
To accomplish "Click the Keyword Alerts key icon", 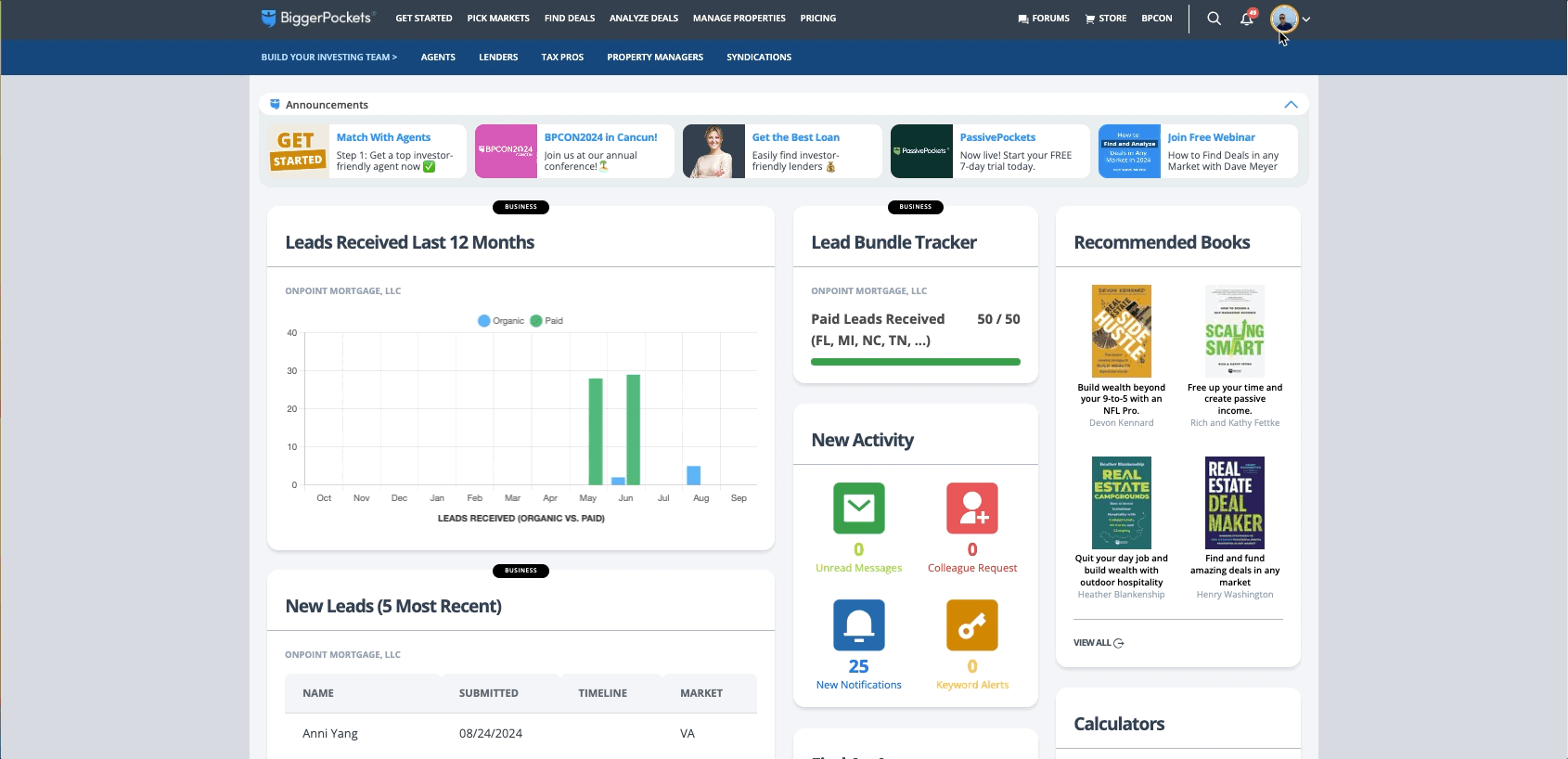I will coord(971,625).
